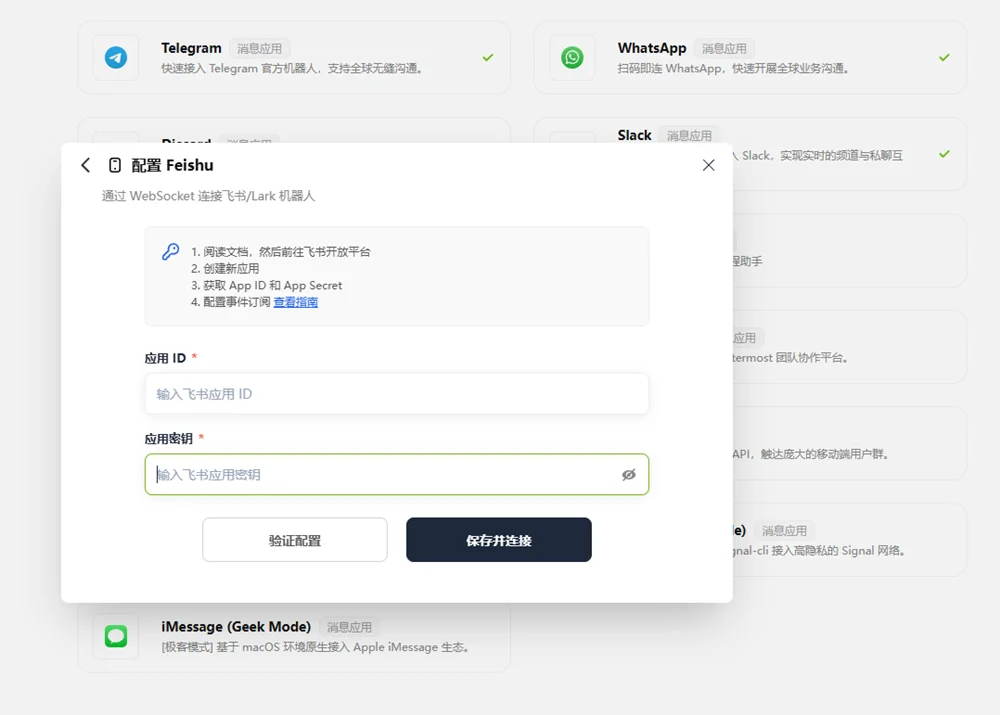Image resolution: width=1000 pixels, height=715 pixels.
Task: Click the 消息应用 tag beside Telegram
Action: (x=261, y=47)
